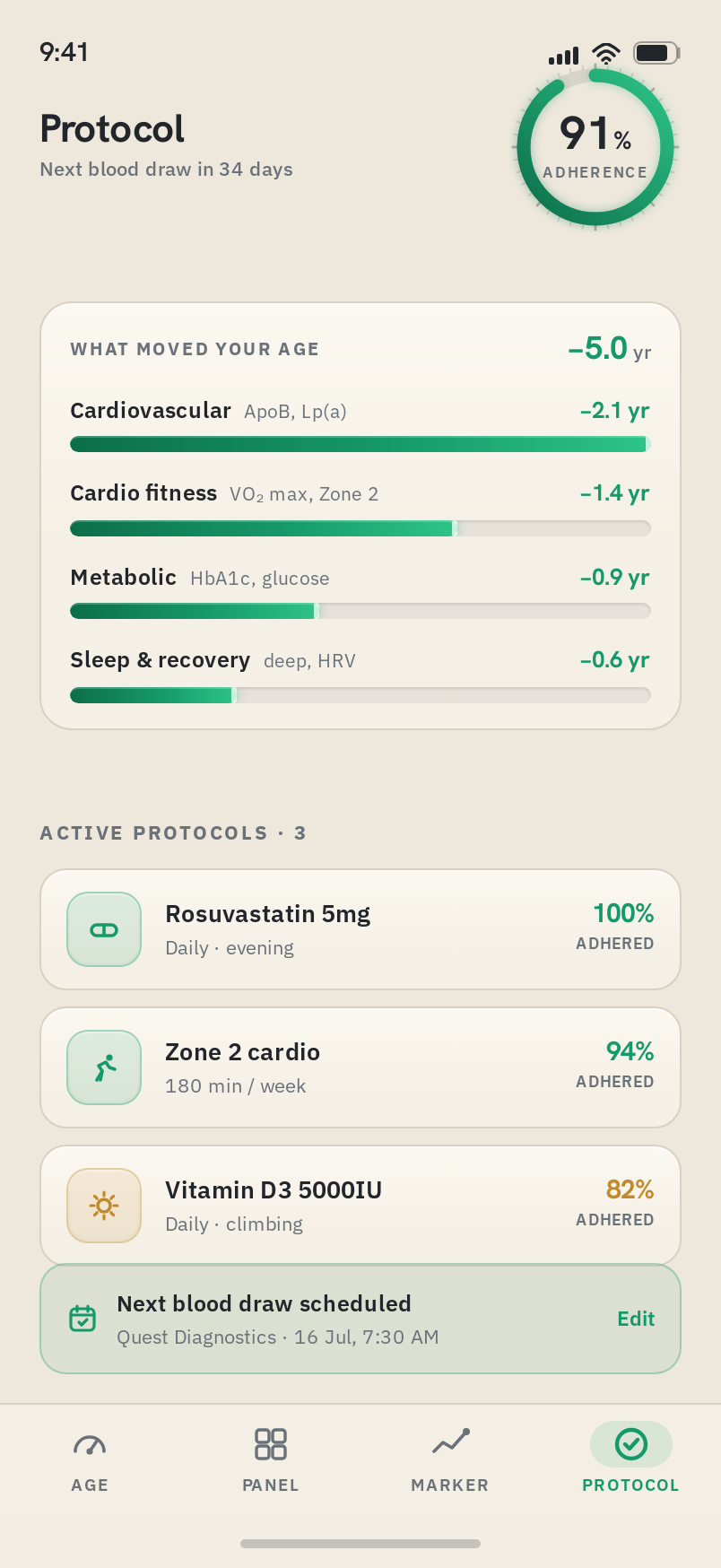The image size is (721, 1568).
Task: Tap the Cardiovascular progress bar
Action: [360, 444]
